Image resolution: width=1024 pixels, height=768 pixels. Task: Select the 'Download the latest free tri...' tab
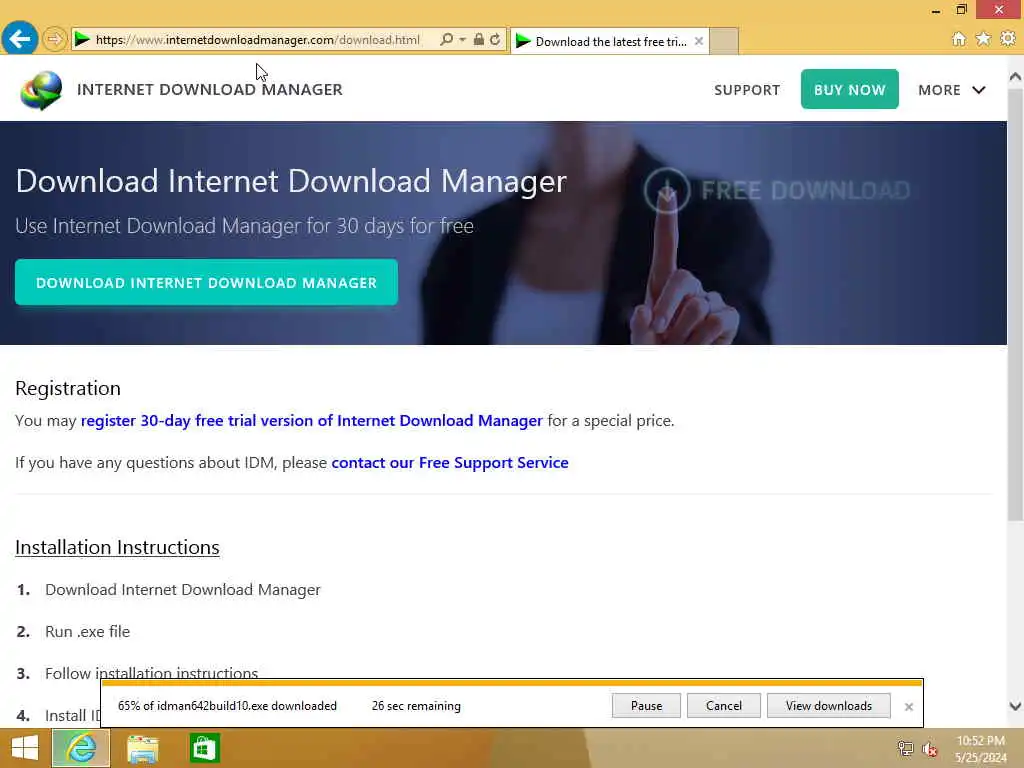(x=609, y=41)
